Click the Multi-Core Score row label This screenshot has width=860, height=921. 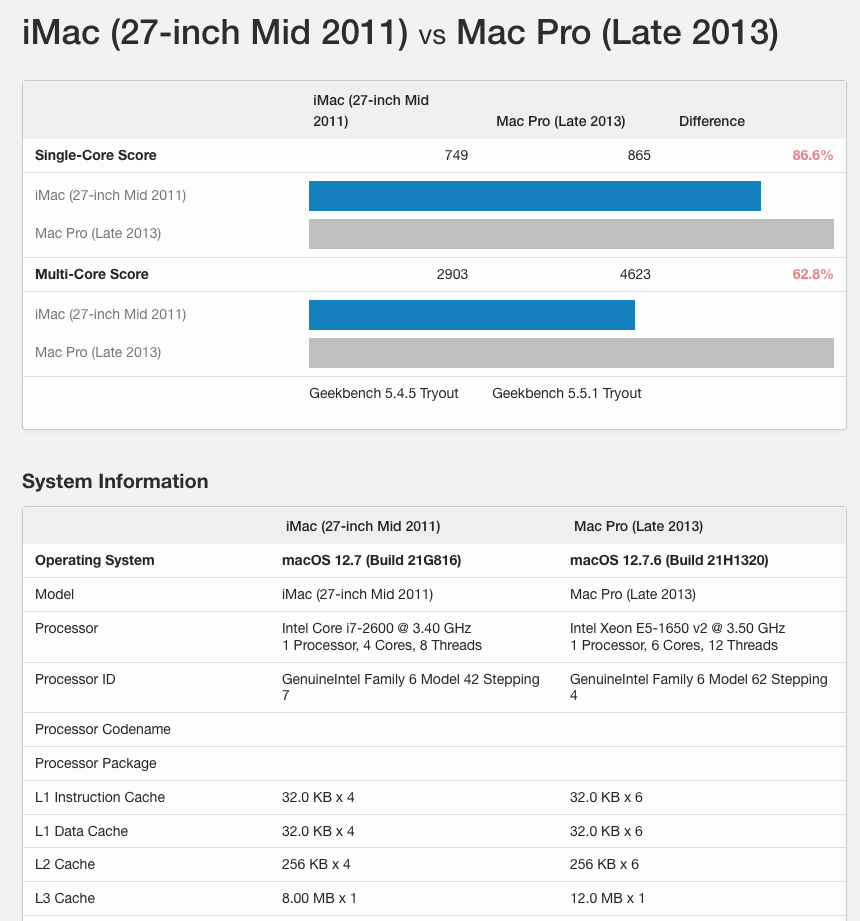tap(92, 274)
